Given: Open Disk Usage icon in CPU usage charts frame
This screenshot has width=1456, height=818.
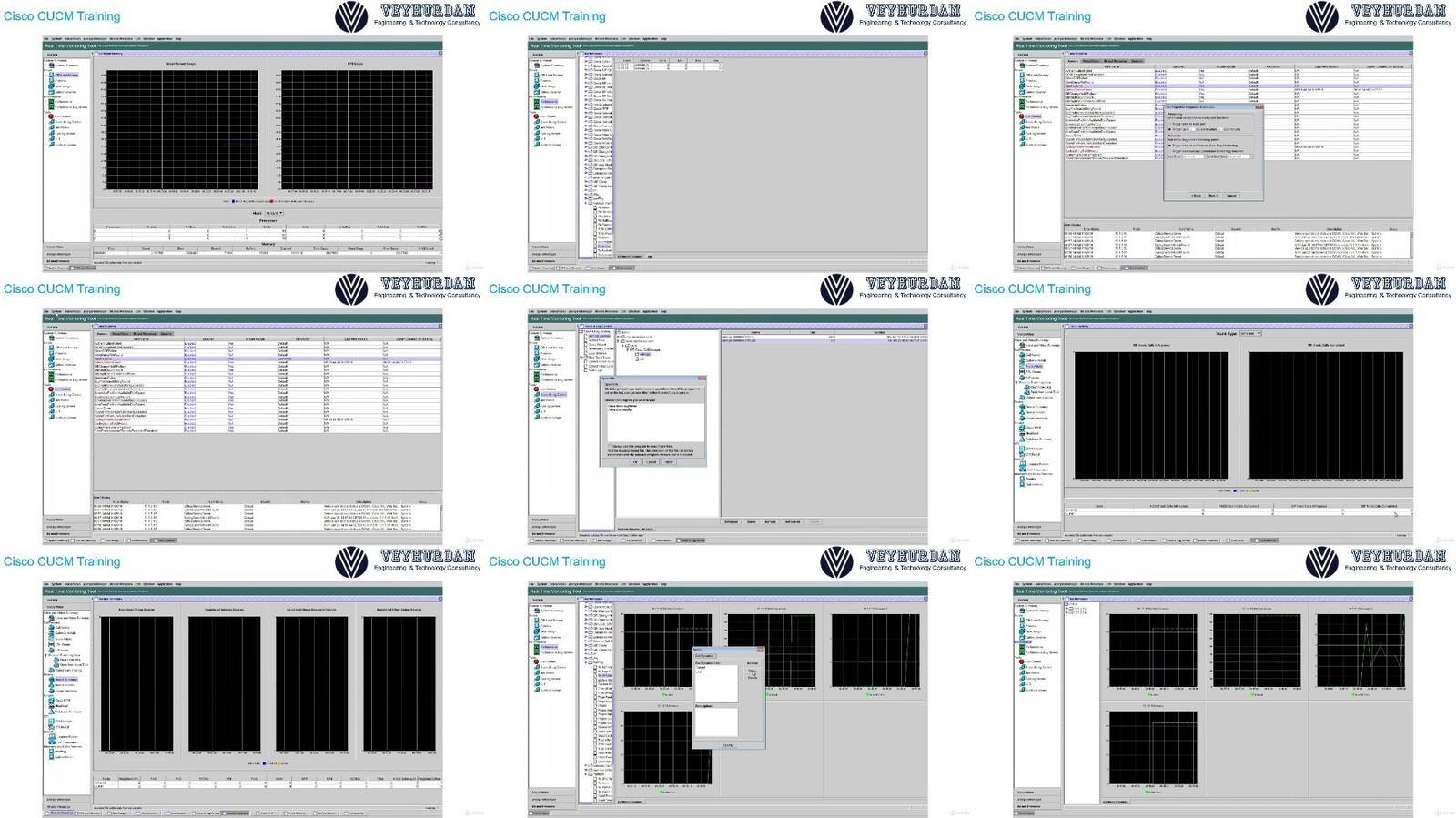Looking at the screenshot, I should 52,86.
